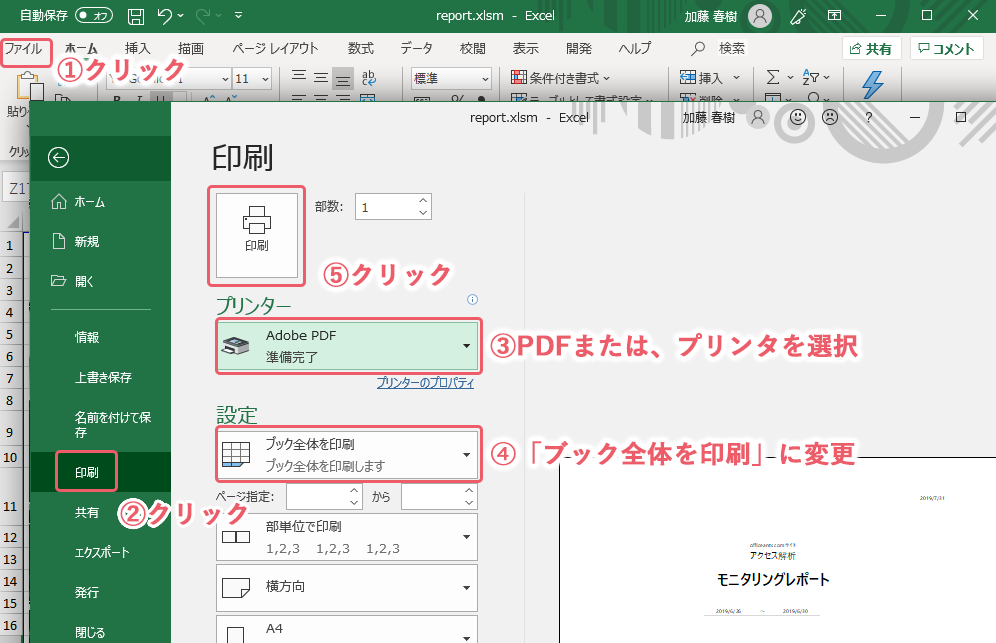Open the A4 paper size dropdown
The width and height of the screenshot is (996, 643).
pyautogui.click(x=347, y=629)
